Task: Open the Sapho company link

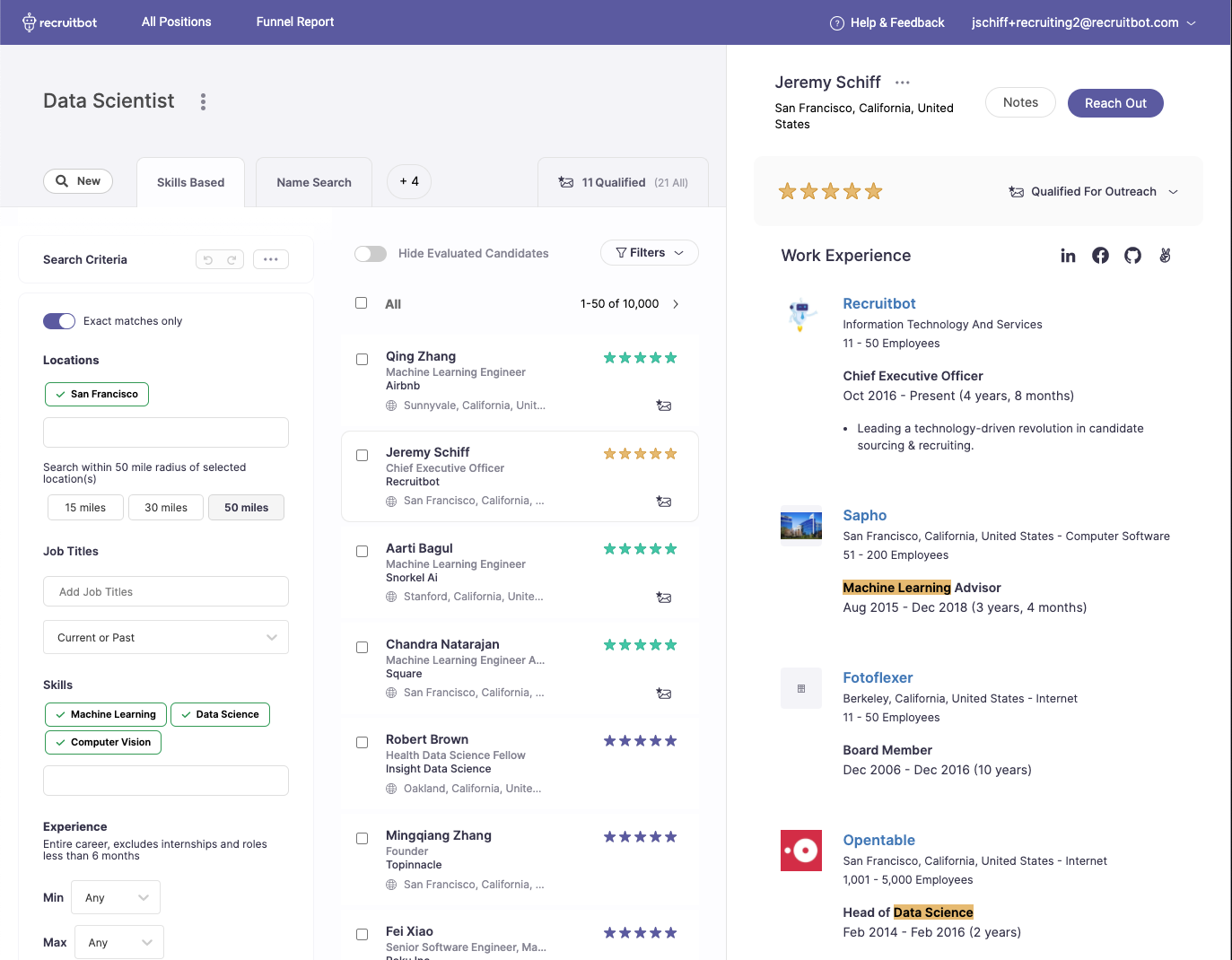Action: [864, 515]
